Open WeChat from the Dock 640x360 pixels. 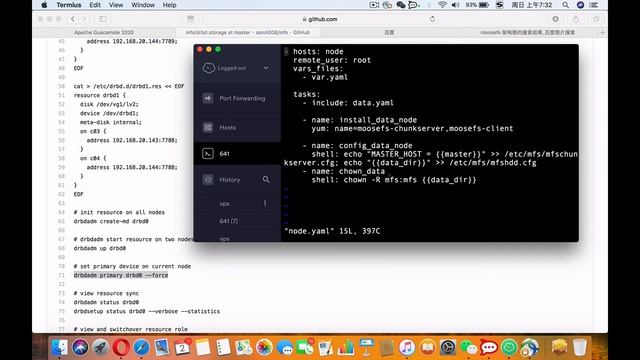tap(468, 348)
